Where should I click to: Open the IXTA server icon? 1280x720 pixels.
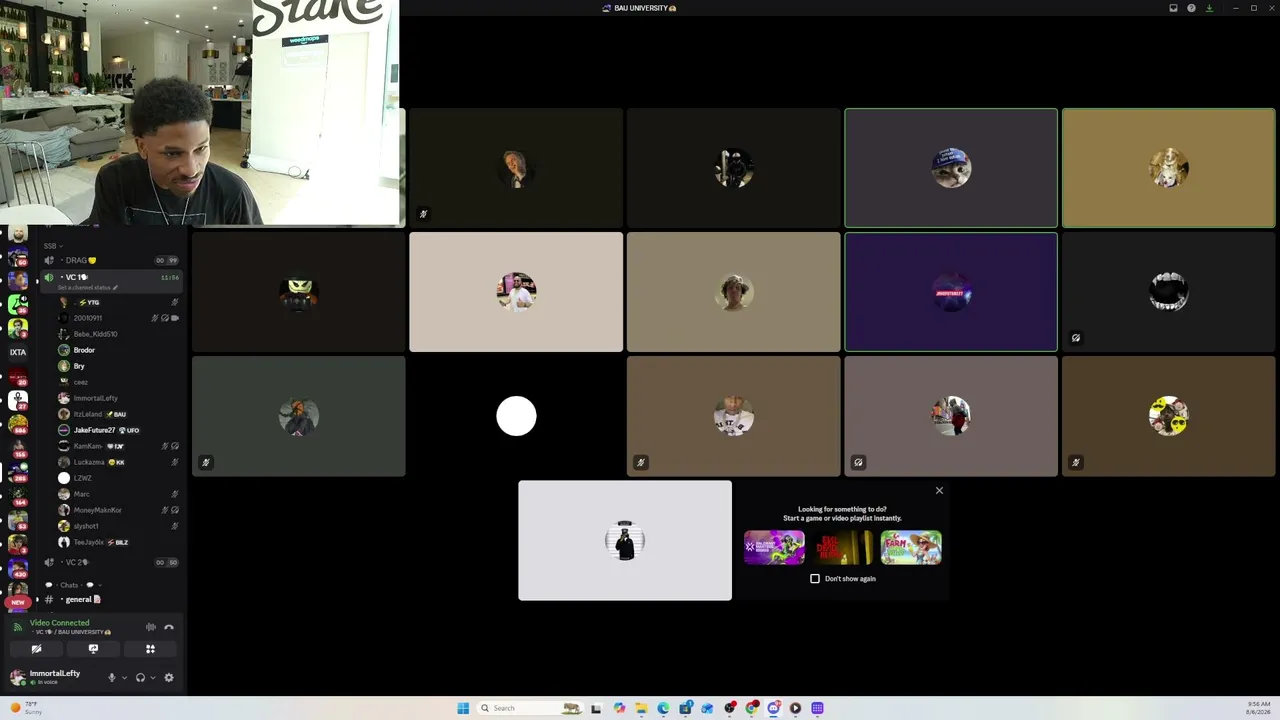tap(18, 352)
